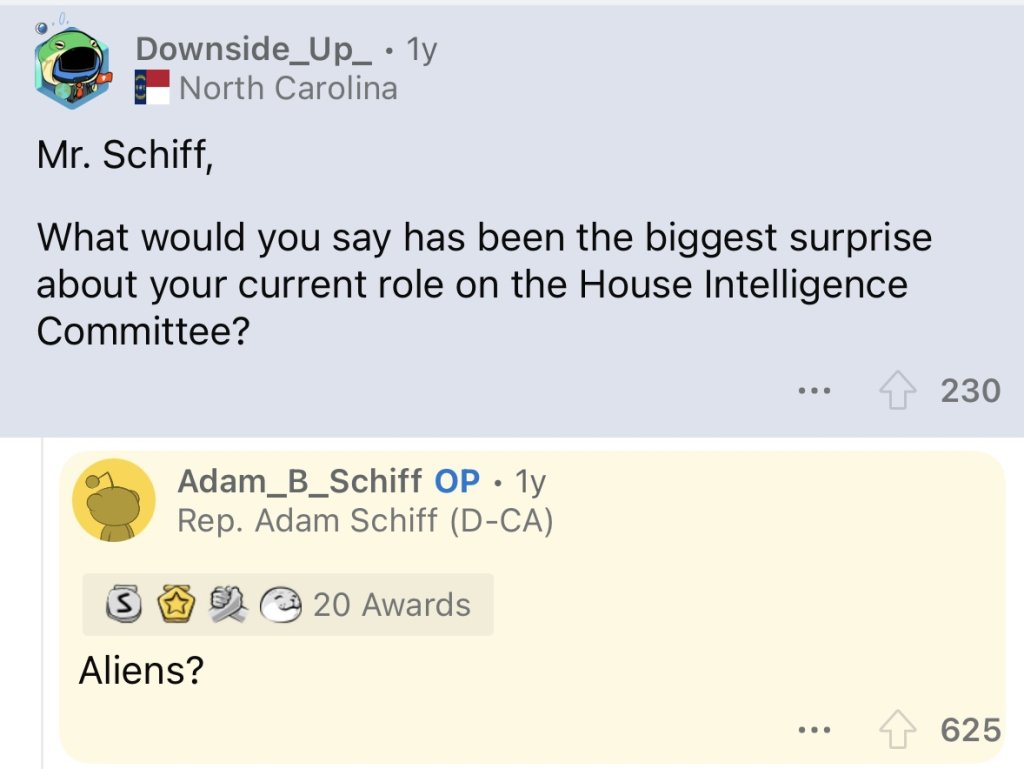The height and width of the screenshot is (769, 1024).
Task: Tap the "Rep. Adam Schiff (D-CA)" flair
Action: (365, 521)
